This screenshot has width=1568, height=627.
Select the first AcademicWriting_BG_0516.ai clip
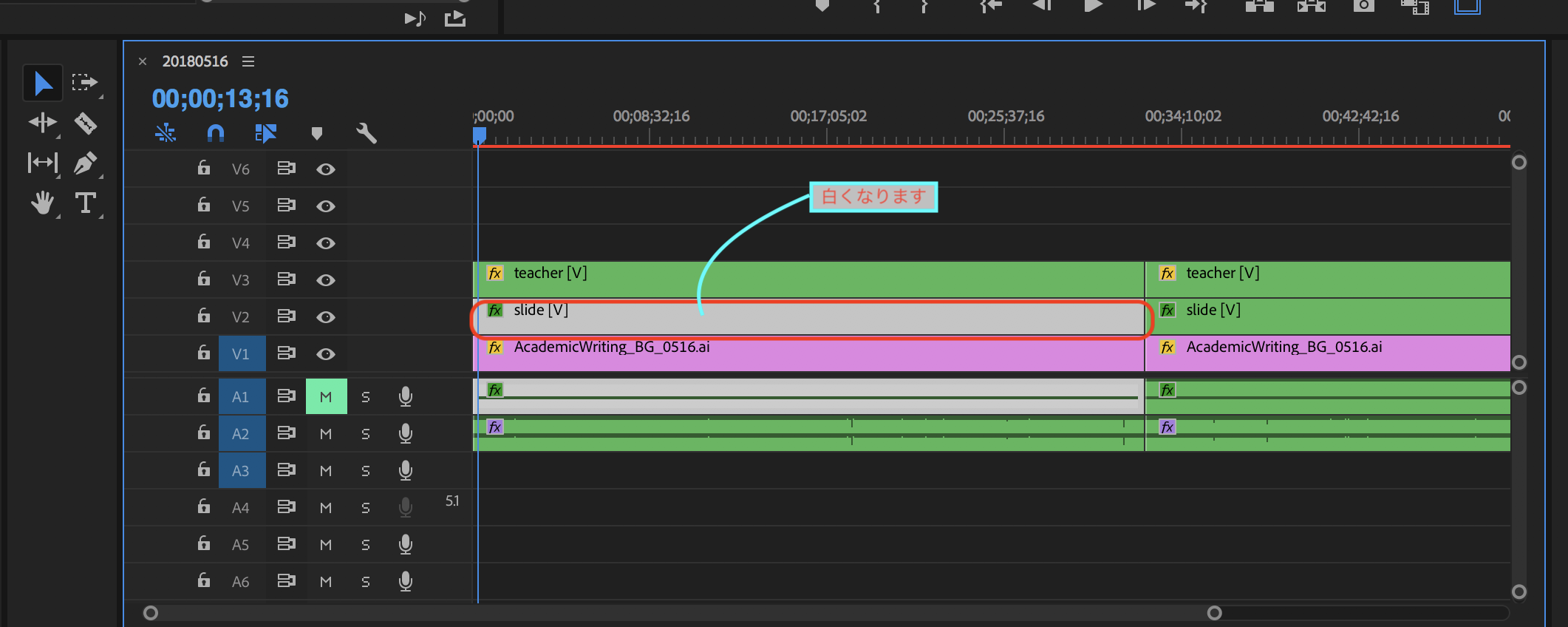click(x=808, y=353)
